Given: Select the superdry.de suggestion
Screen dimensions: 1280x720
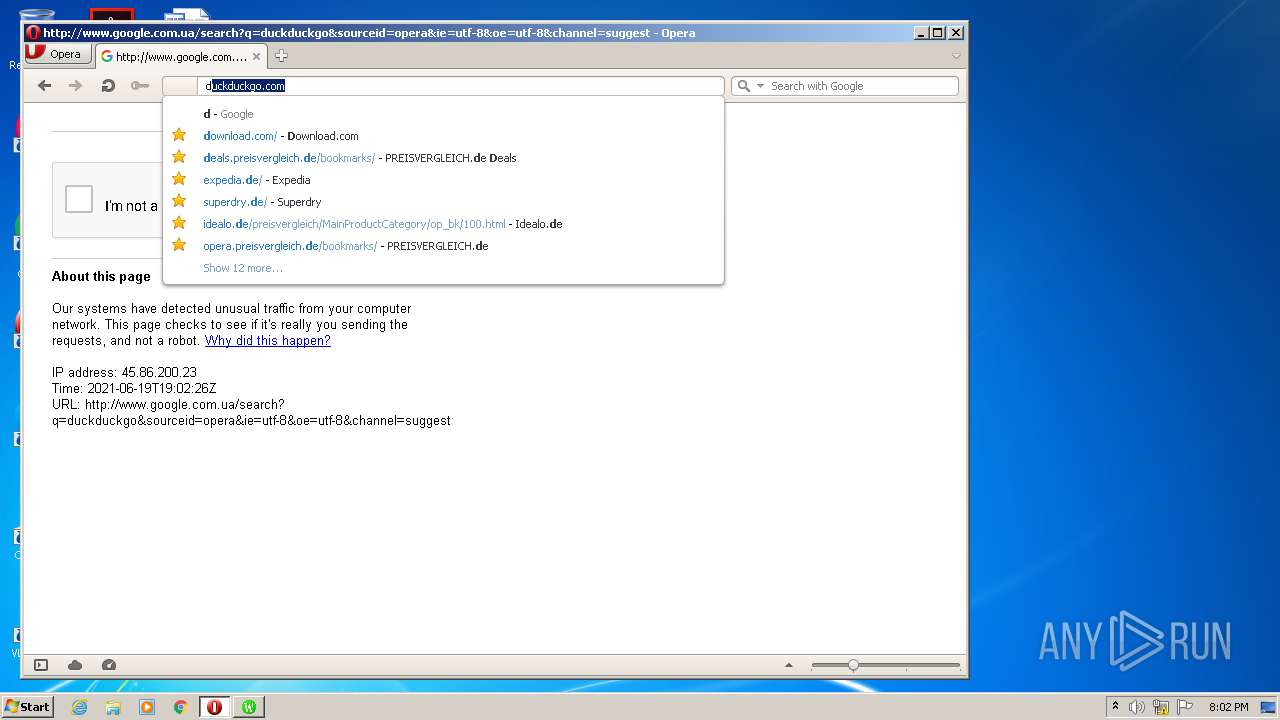Looking at the screenshot, I should coord(443,202).
